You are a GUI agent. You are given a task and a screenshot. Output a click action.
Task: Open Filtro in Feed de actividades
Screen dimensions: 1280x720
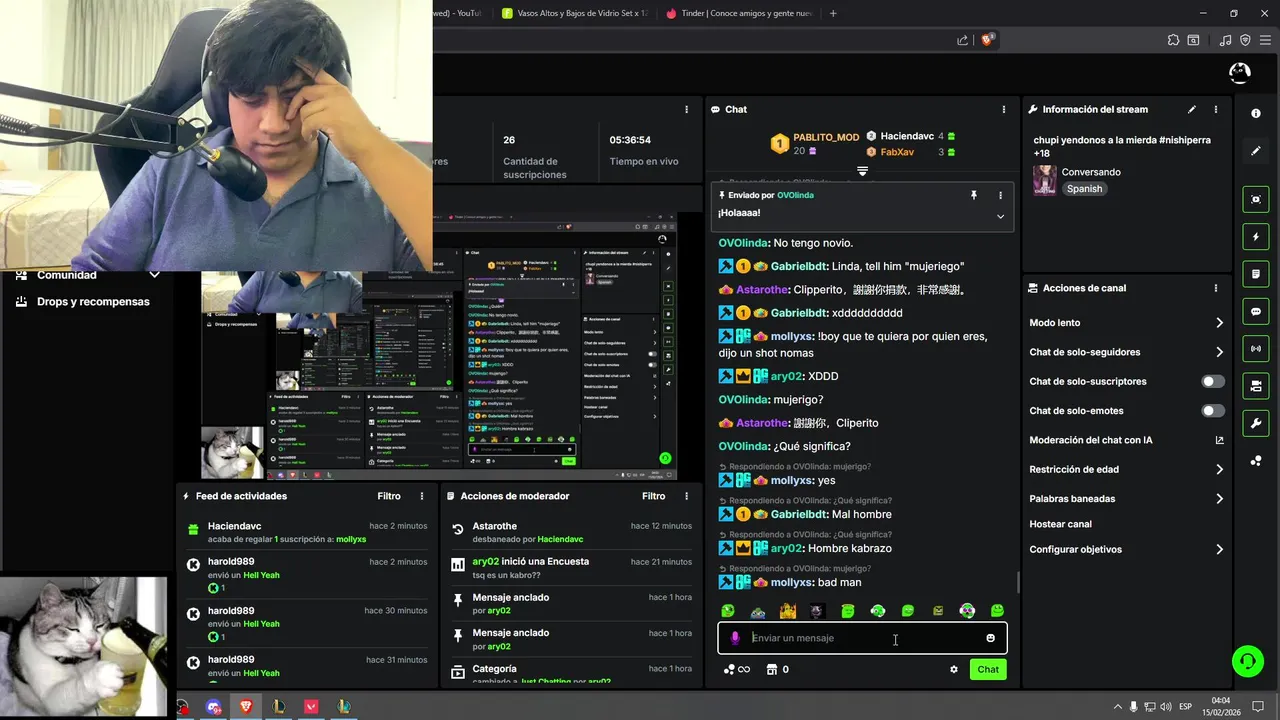pyautogui.click(x=389, y=496)
